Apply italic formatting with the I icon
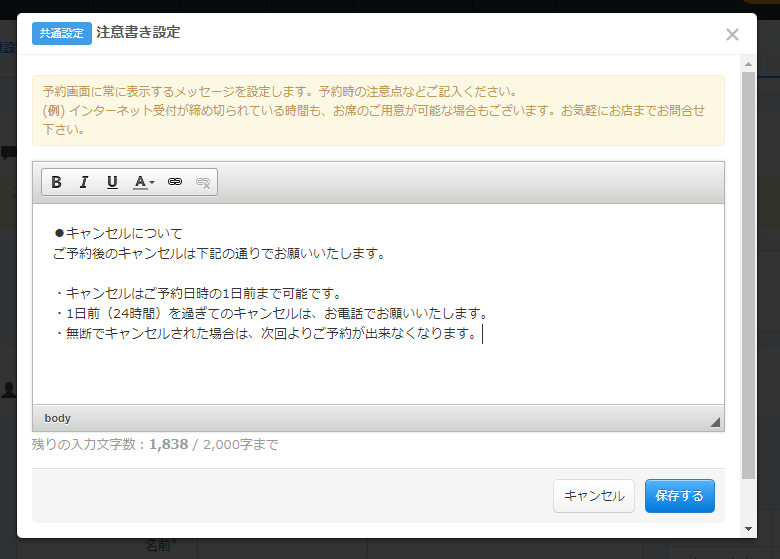The width and height of the screenshot is (780, 559). (x=84, y=182)
